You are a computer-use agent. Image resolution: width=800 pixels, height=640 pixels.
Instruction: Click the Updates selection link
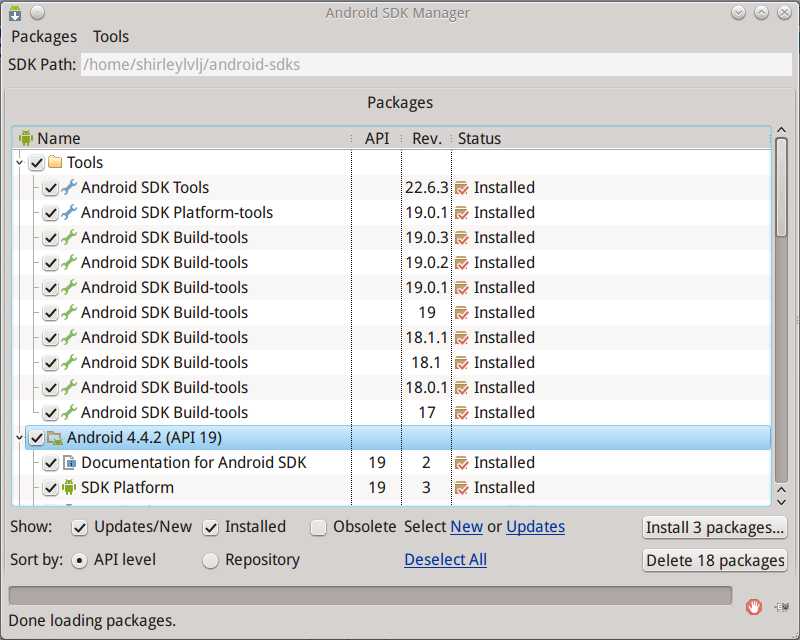tap(535, 527)
